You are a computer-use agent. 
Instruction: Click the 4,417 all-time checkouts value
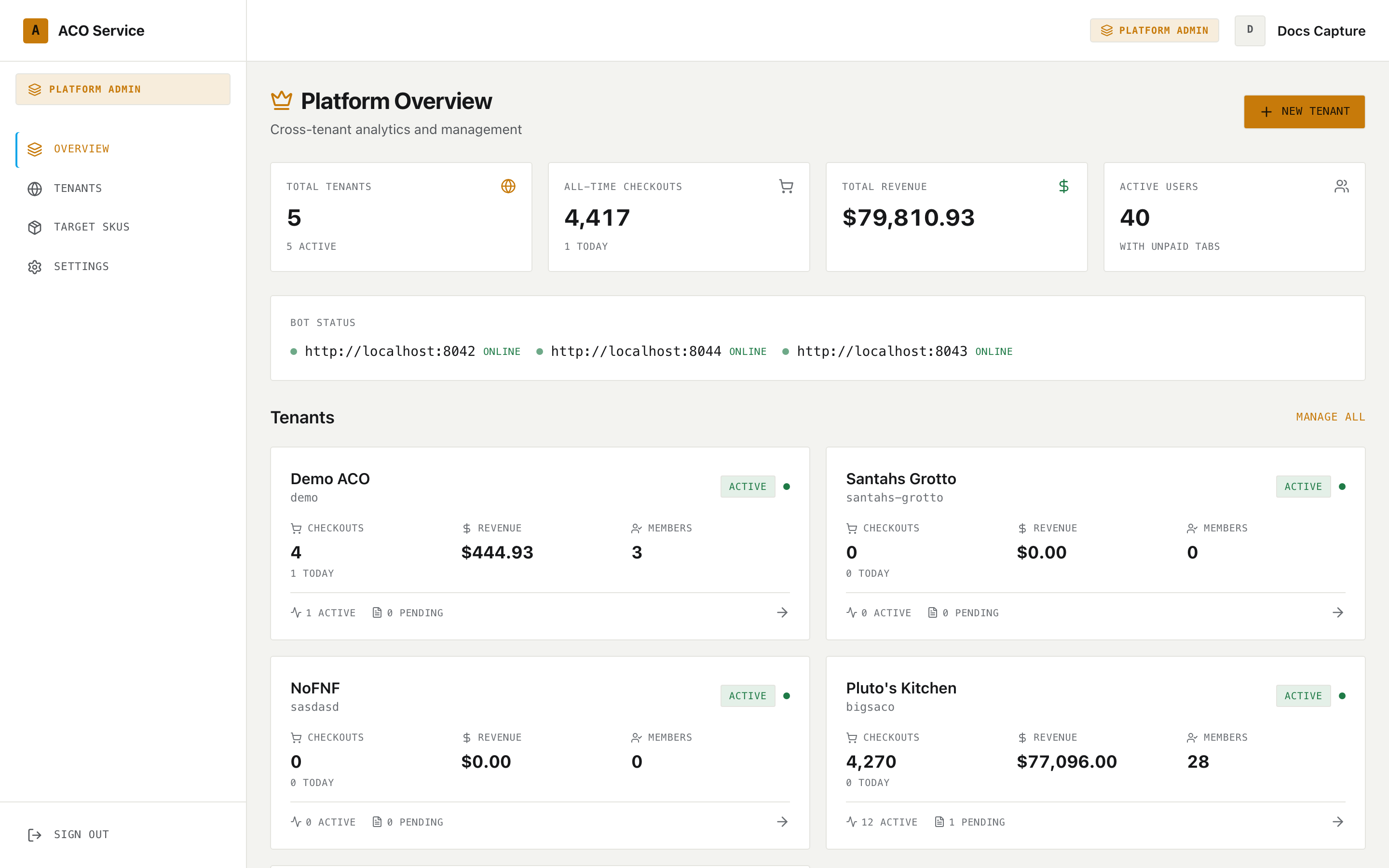[x=597, y=217]
